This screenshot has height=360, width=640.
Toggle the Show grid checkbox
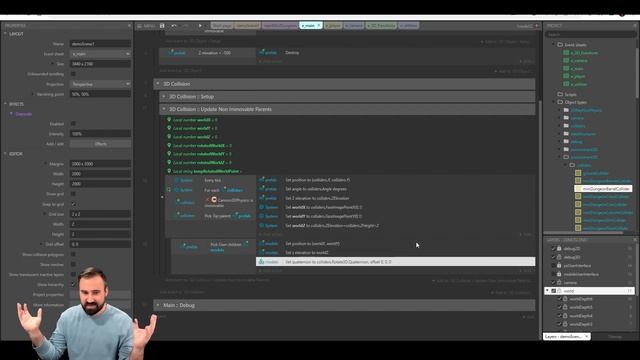tap(73, 194)
